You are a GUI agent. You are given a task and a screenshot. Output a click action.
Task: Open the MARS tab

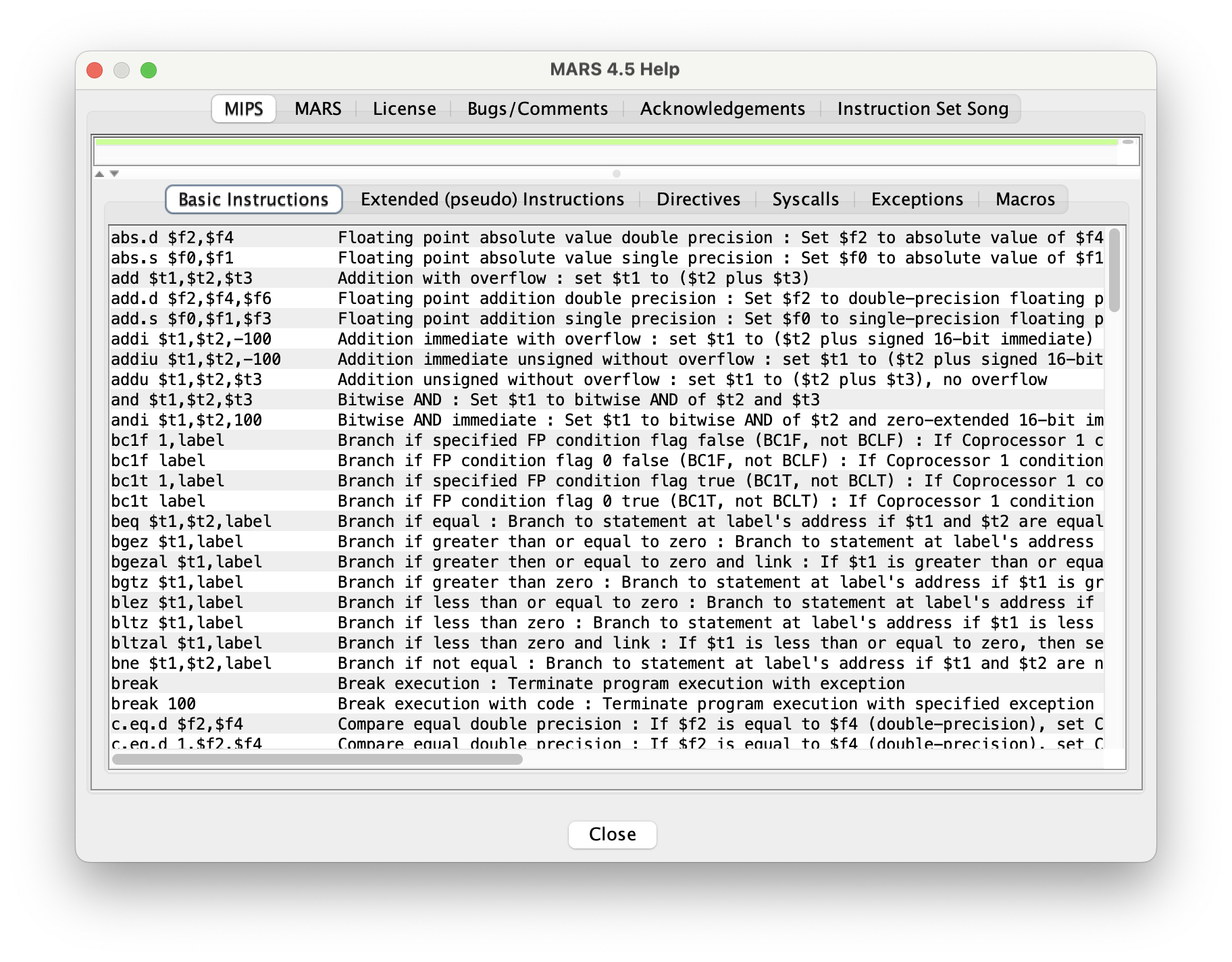[x=318, y=109]
